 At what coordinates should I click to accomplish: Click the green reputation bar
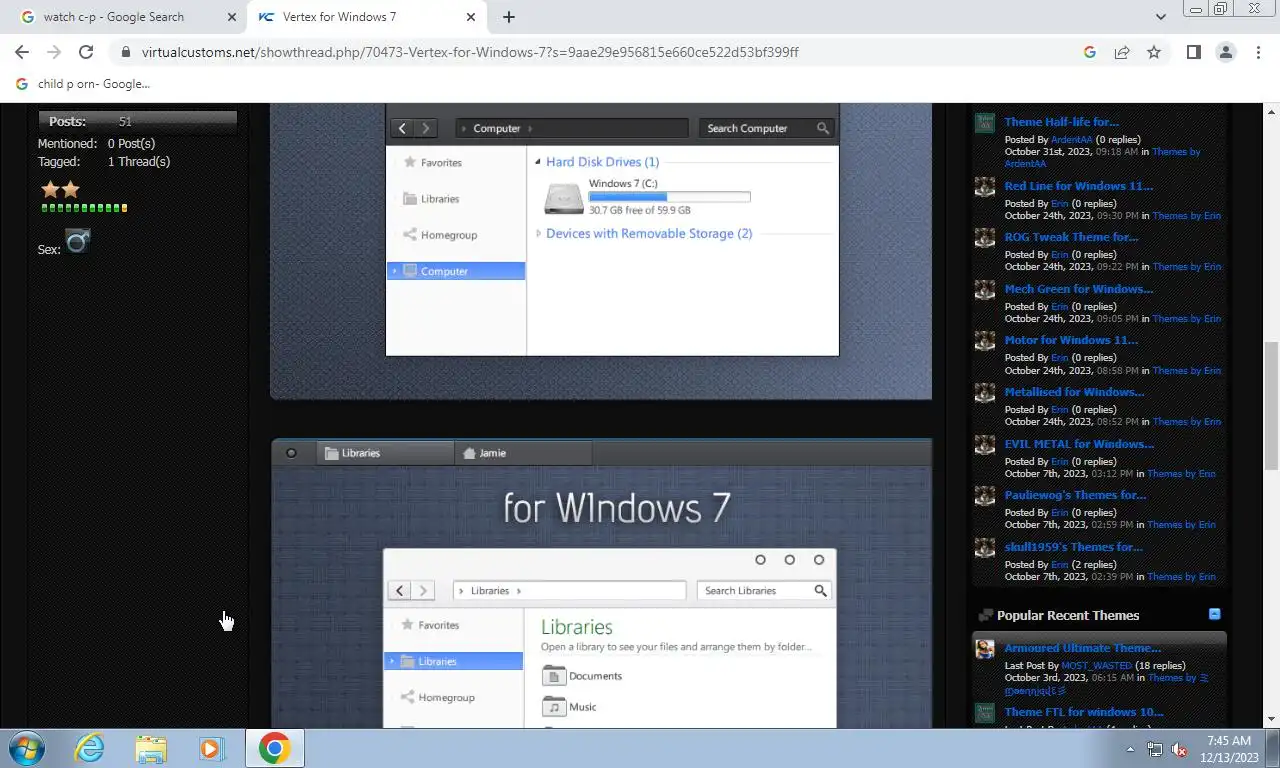pos(85,208)
